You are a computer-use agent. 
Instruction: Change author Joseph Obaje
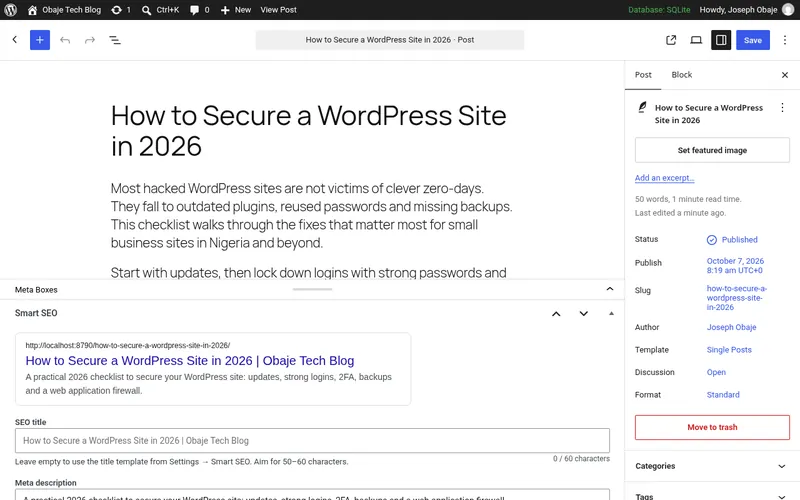(731, 327)
